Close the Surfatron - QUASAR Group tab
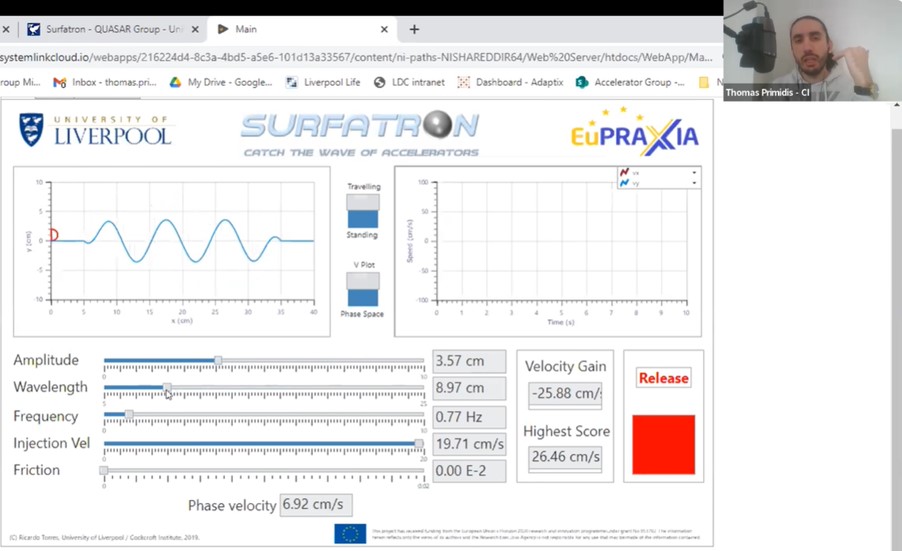The width and height of the screenshot is (902, 551). click(x=195, y=29)
